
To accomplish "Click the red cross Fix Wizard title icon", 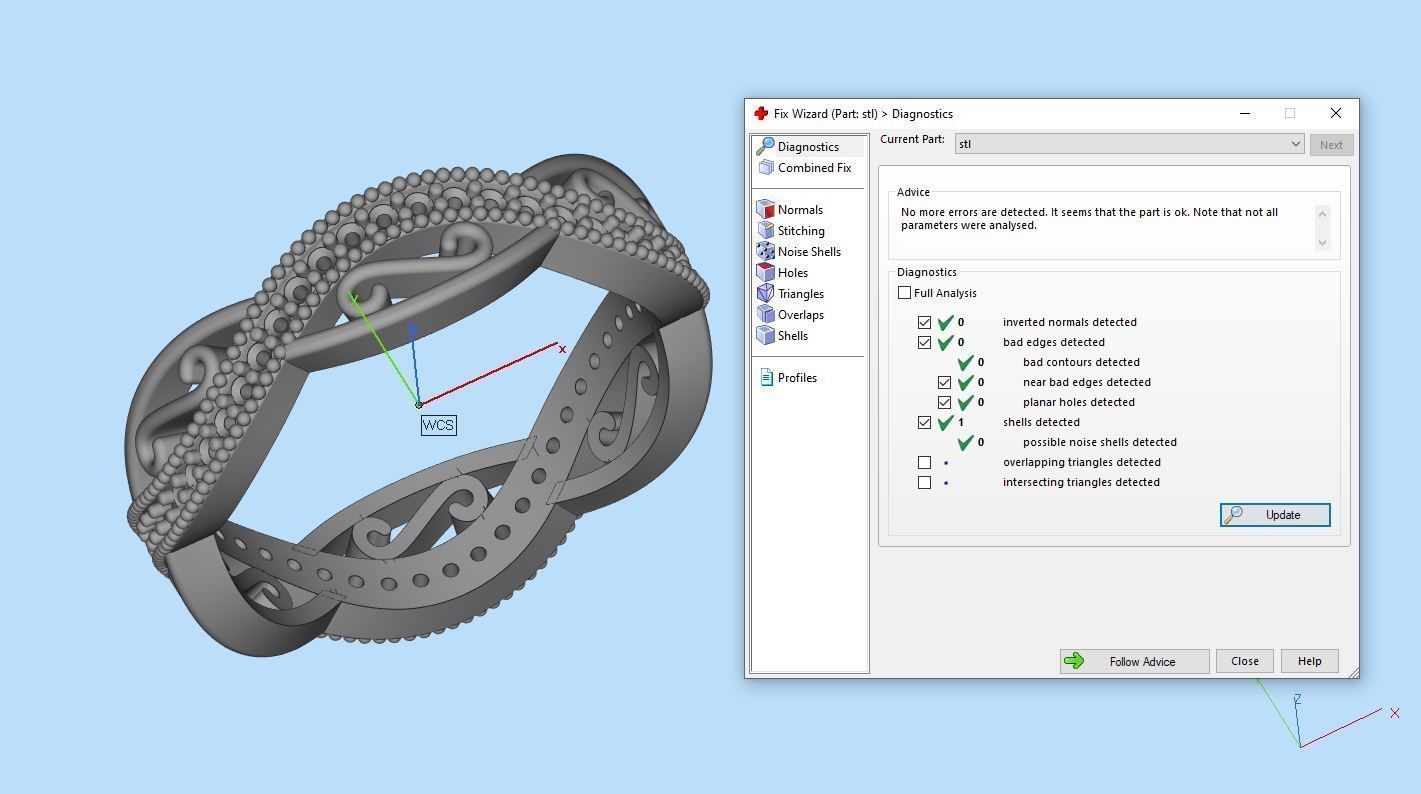I will tap(761, 114).
